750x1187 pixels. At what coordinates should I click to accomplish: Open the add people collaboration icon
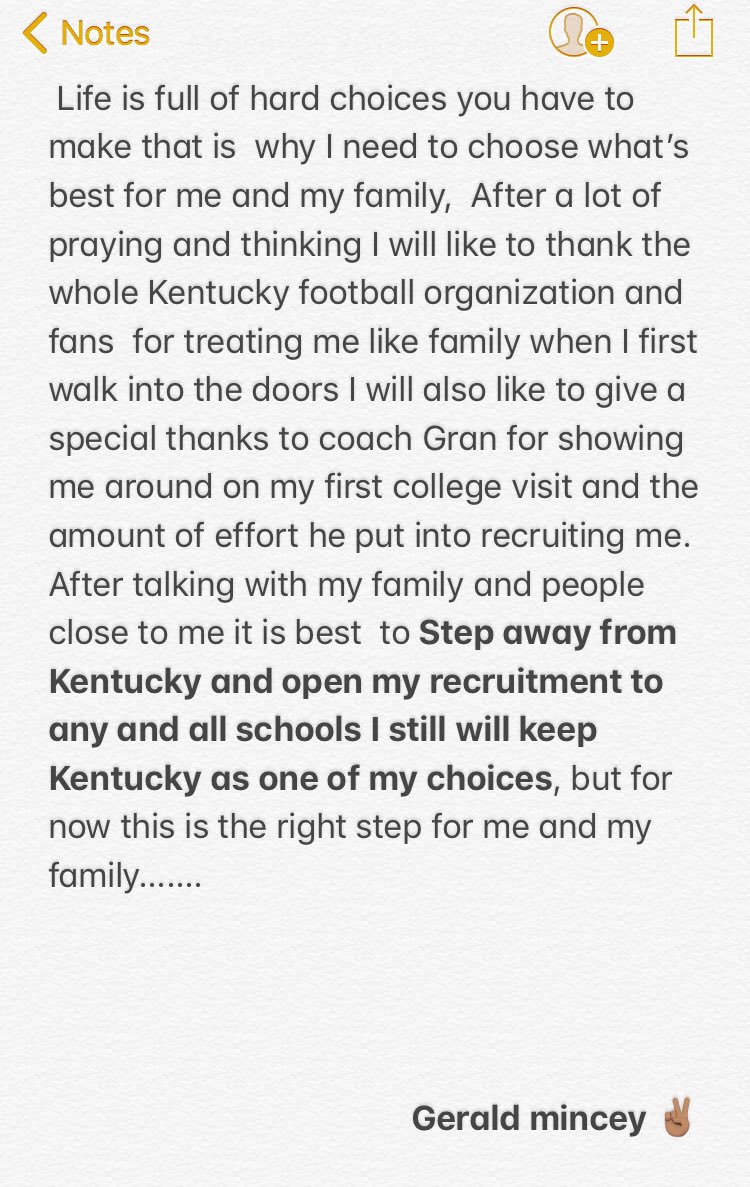(x=580, y=33)
